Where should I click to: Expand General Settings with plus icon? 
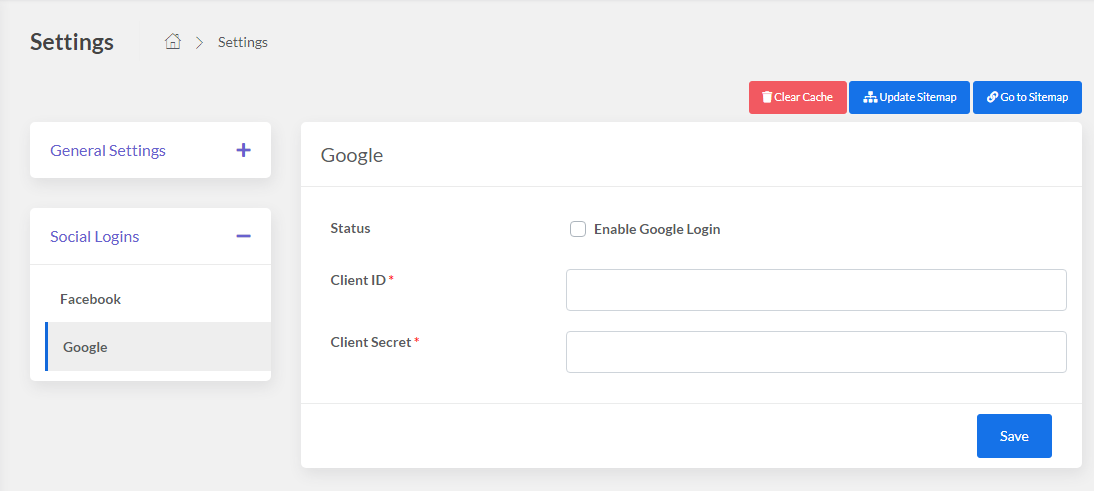pos(243,150)
